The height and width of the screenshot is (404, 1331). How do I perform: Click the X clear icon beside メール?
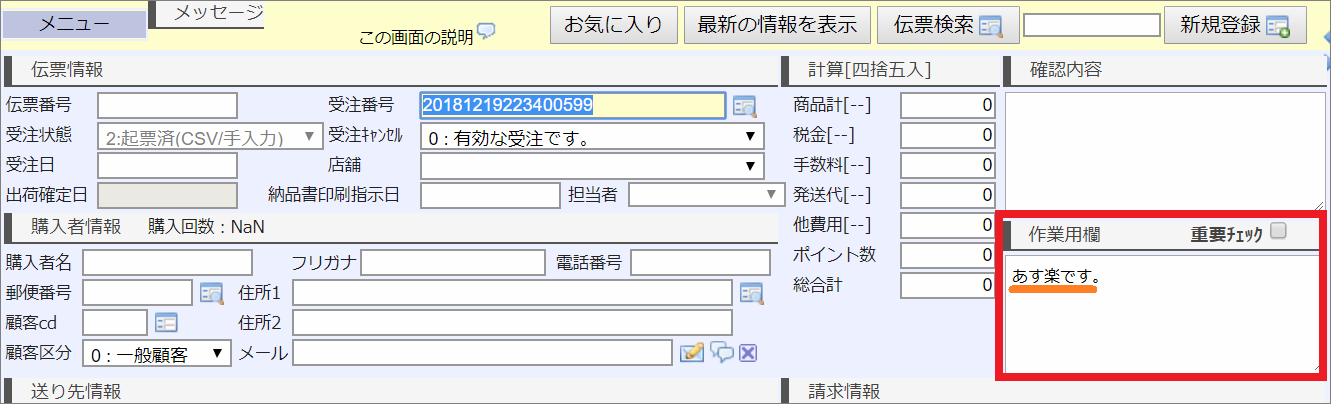(747, 352)
